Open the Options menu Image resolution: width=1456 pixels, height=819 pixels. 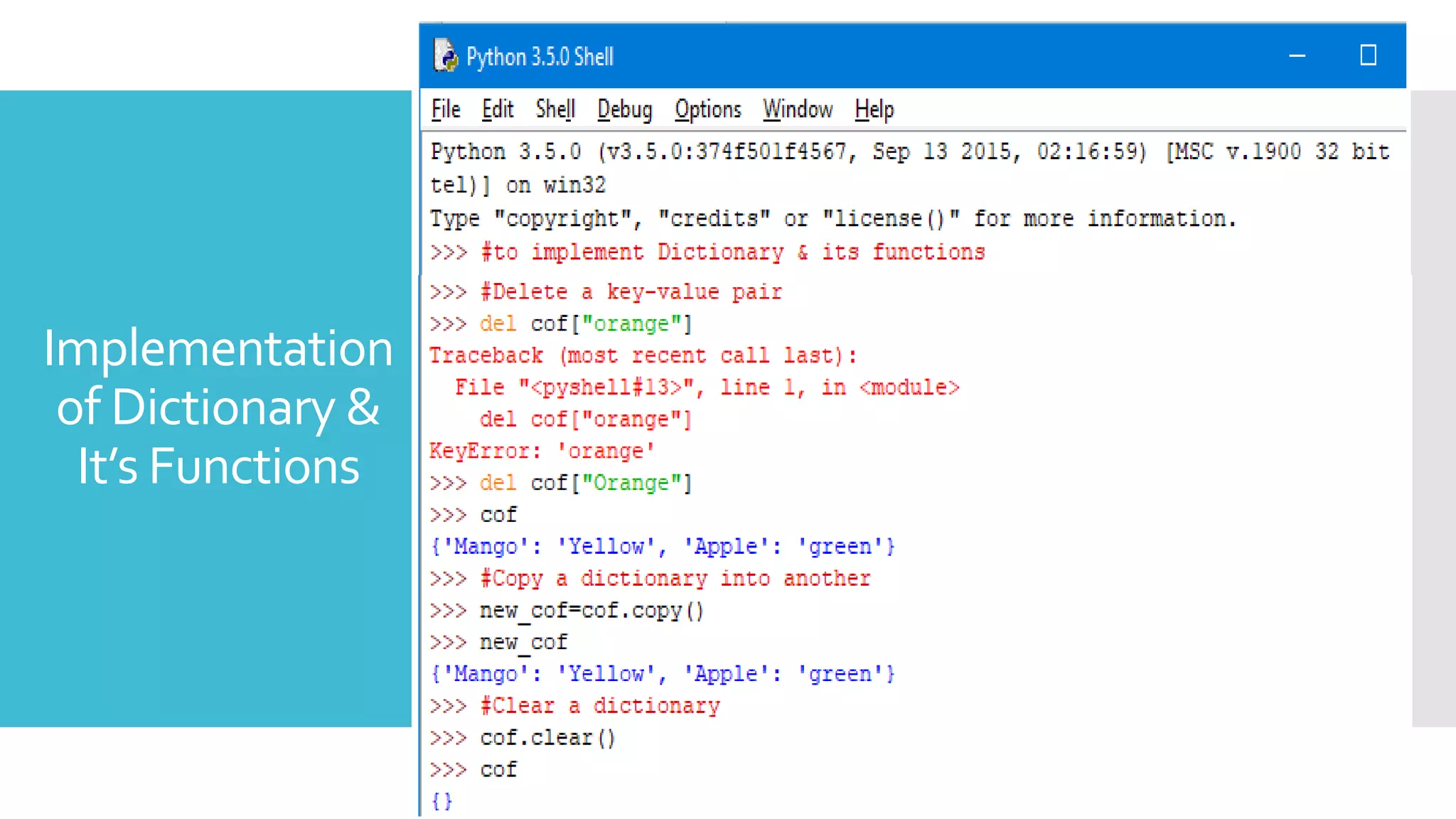point(708,109)
